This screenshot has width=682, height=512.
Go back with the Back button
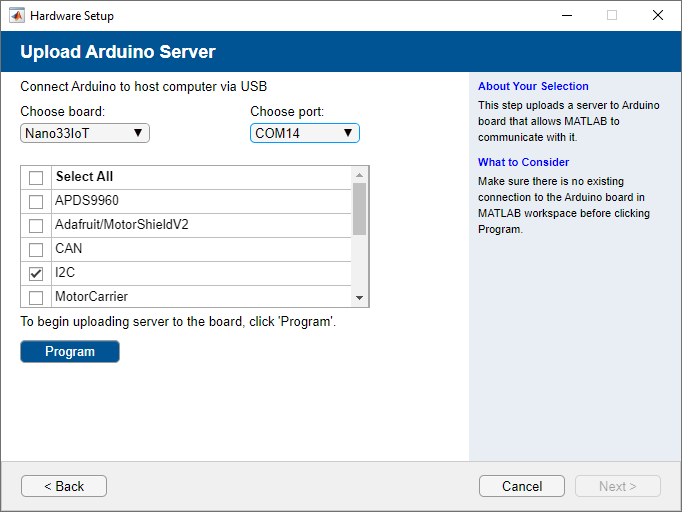point(64,486)
